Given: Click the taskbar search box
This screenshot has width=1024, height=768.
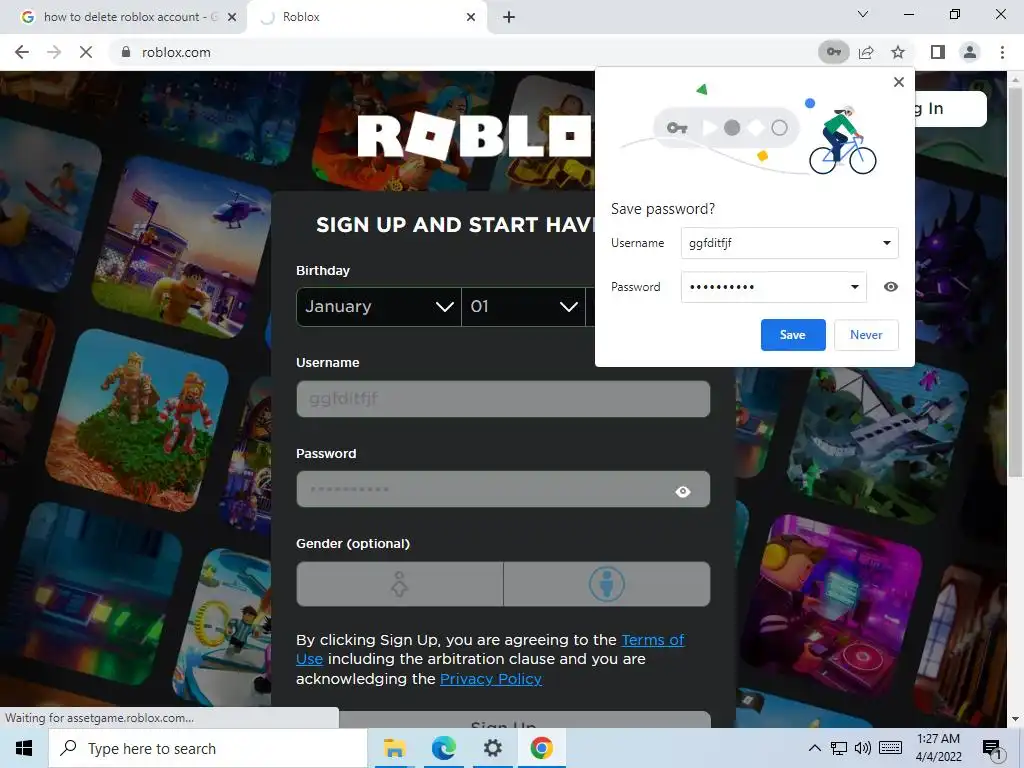Looking at the screenshot, I should coord(208,748).
